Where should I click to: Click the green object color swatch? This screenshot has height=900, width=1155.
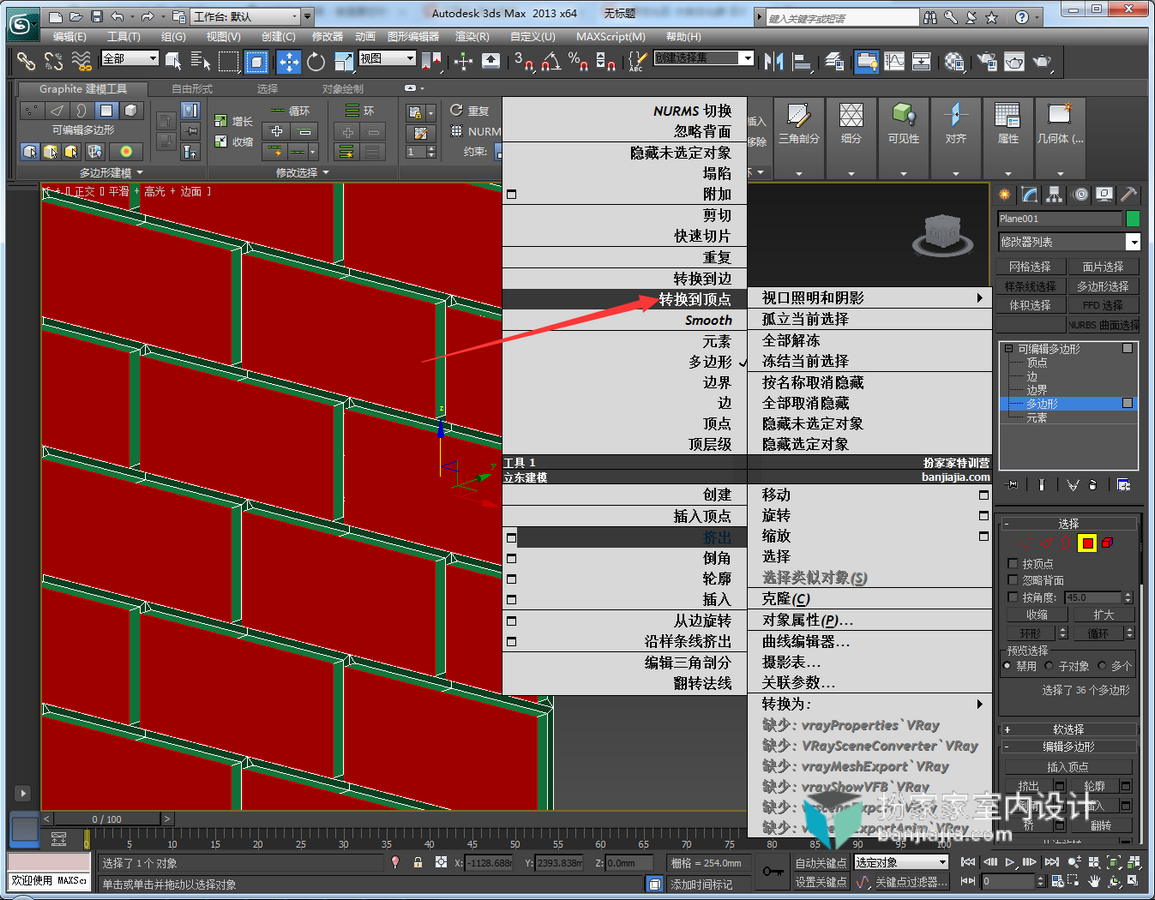pos(1133,219)
